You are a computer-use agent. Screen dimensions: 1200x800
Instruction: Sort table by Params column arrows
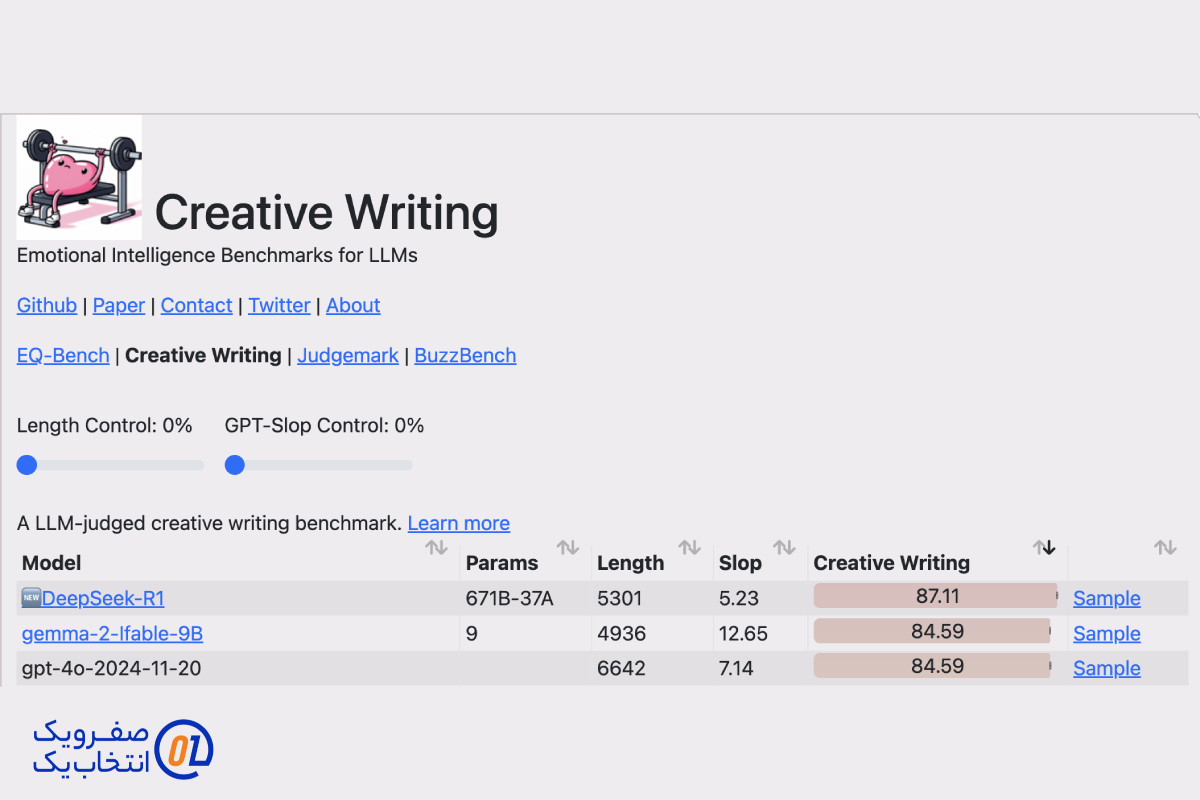pos(568,547)
